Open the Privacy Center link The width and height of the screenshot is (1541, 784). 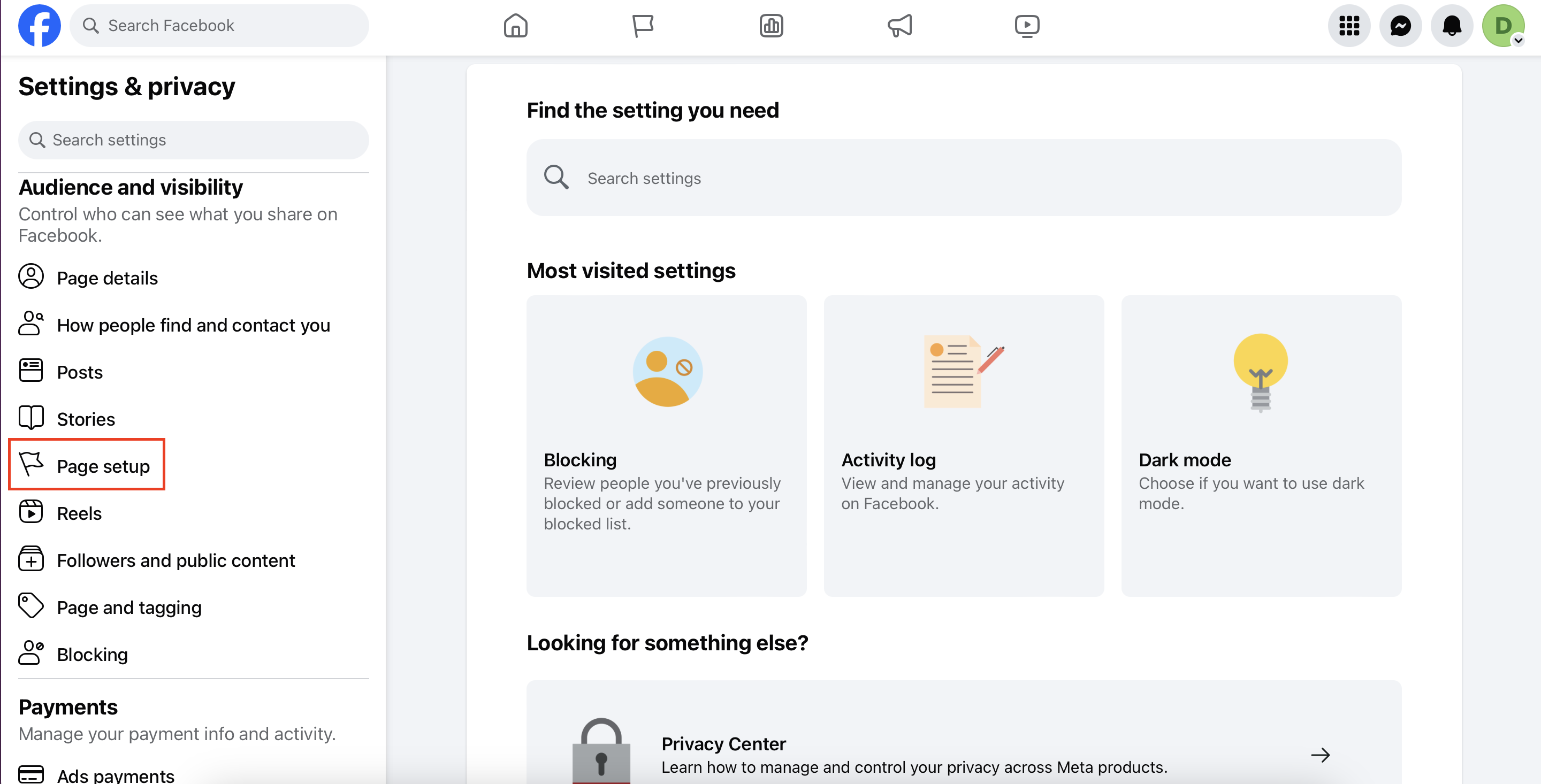coord(964,733)
